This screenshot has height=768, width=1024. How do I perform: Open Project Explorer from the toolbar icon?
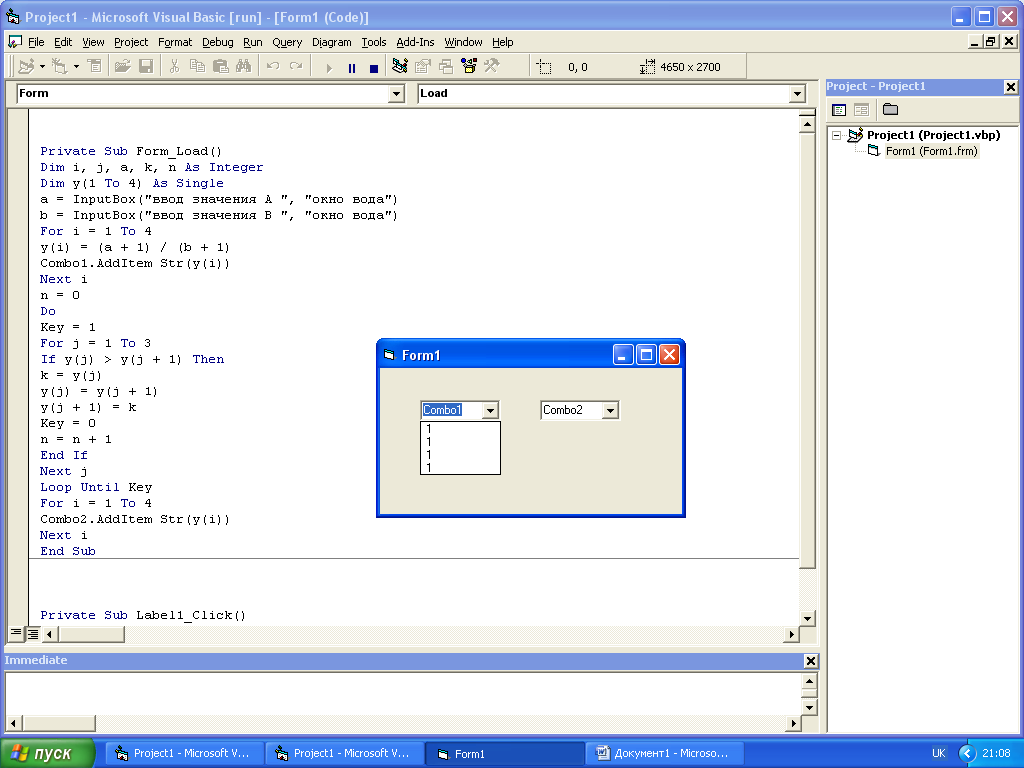(400, 66)
